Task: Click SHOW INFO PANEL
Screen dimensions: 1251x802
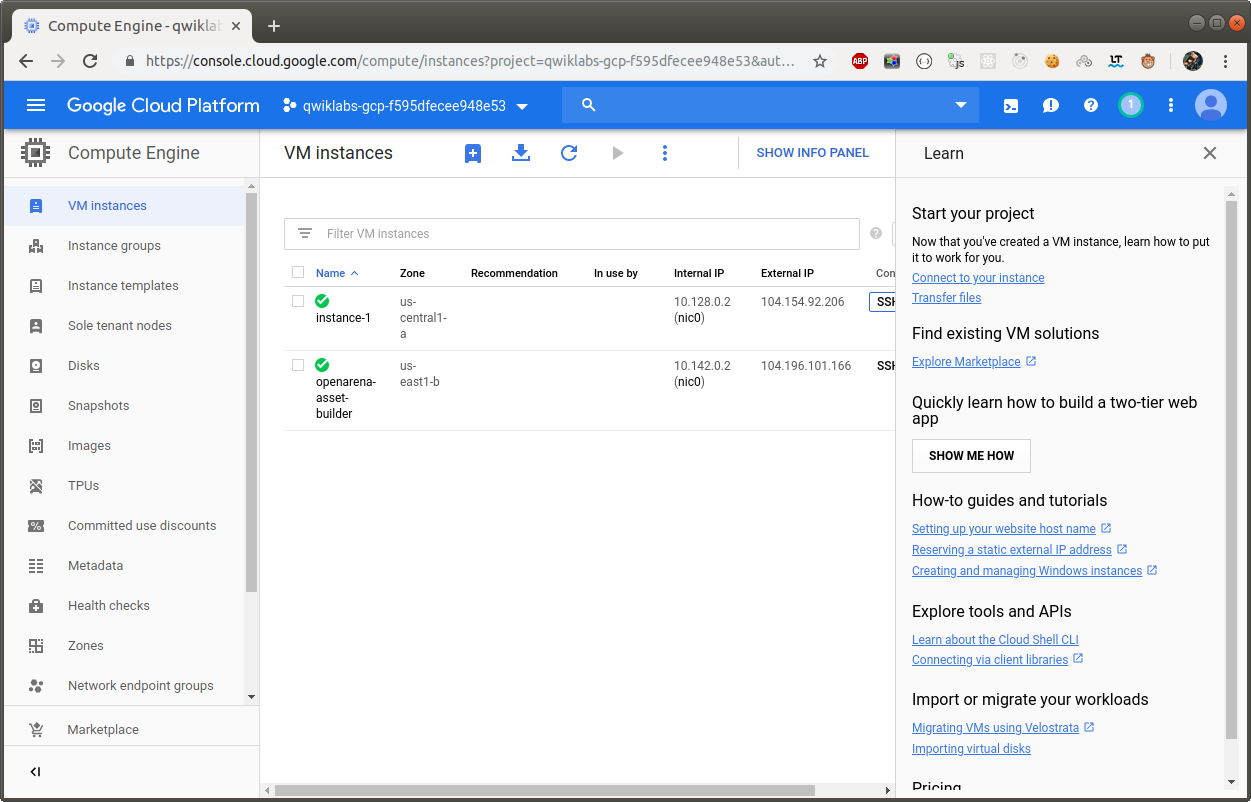Action: [812, 153]
